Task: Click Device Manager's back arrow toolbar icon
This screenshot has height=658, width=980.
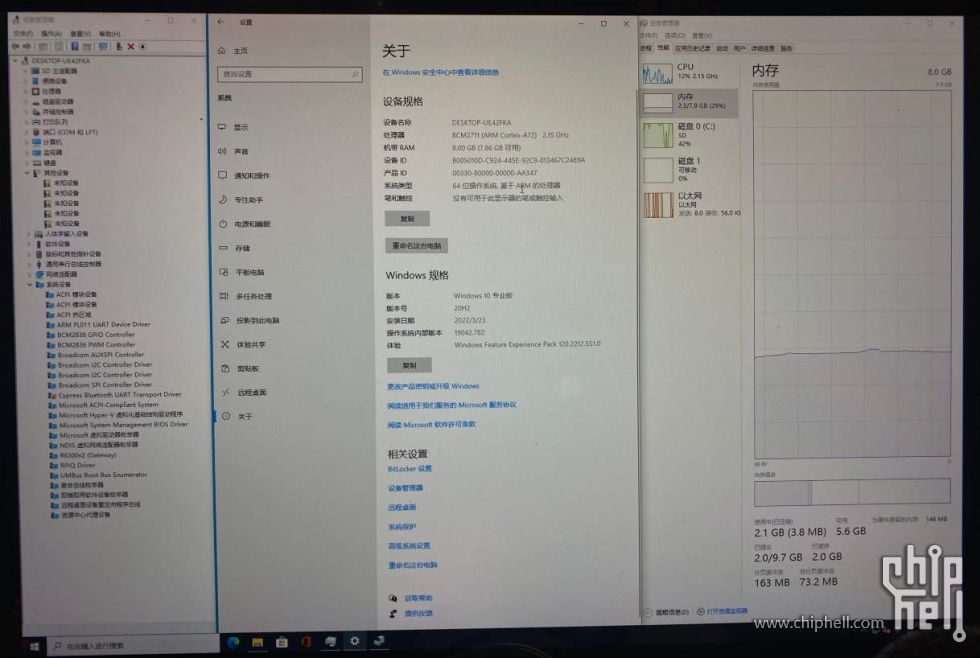Action: click(x=15, y=47)
